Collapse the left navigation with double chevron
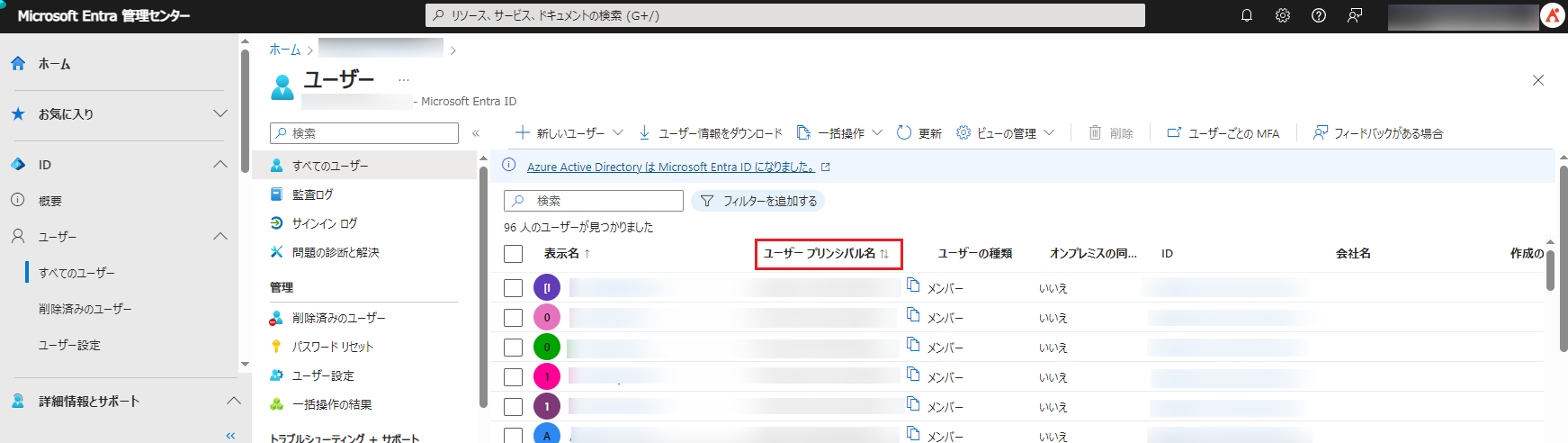Screen dimensions: 1568x443 click(x=230, y=436)
